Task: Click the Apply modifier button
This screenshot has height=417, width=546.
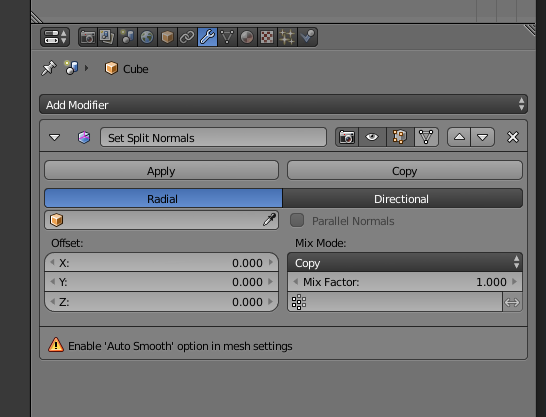Action: click(x=161, y=171)
